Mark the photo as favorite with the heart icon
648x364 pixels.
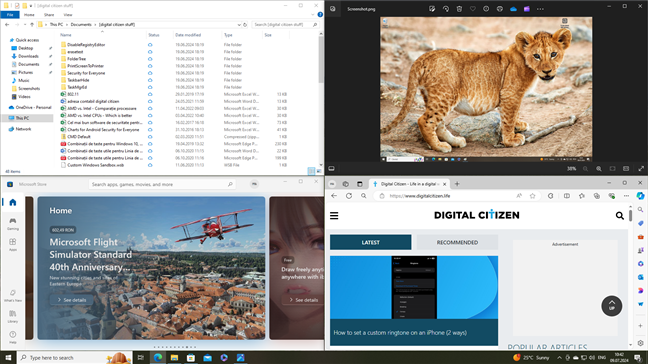coord(473,9)
